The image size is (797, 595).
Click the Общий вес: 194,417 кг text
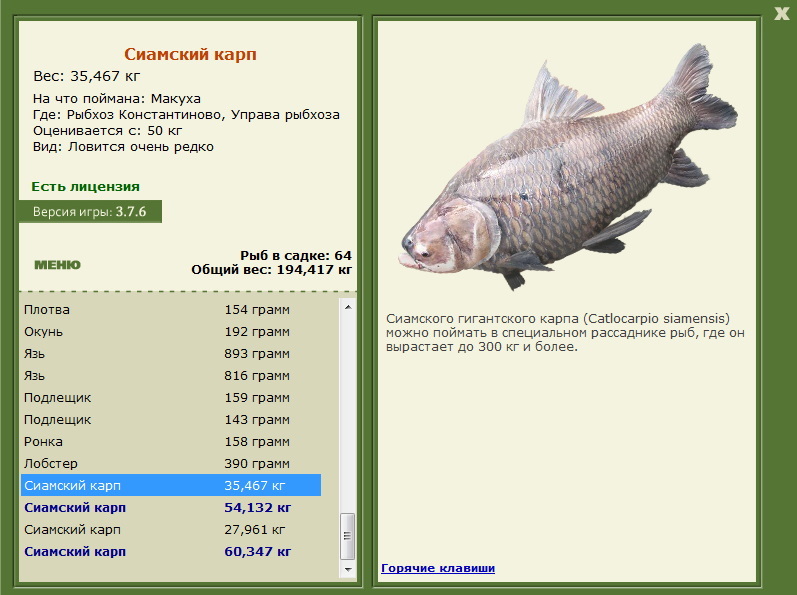271,269
